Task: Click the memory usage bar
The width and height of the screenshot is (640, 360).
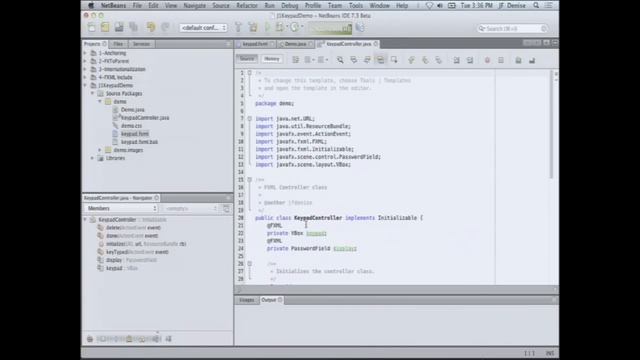Action: (x=330, y=28)
